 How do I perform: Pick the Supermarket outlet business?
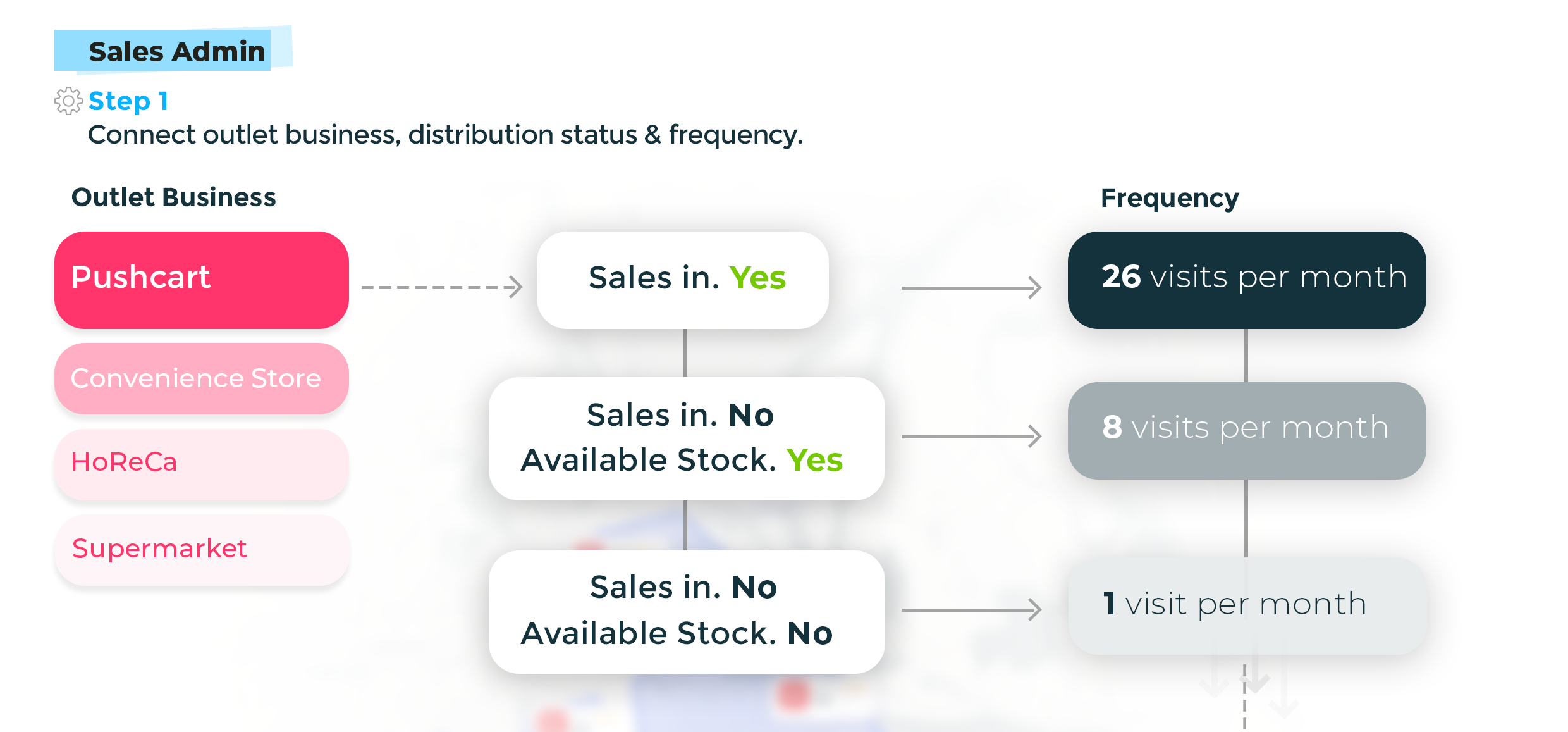tap(202, 549)
